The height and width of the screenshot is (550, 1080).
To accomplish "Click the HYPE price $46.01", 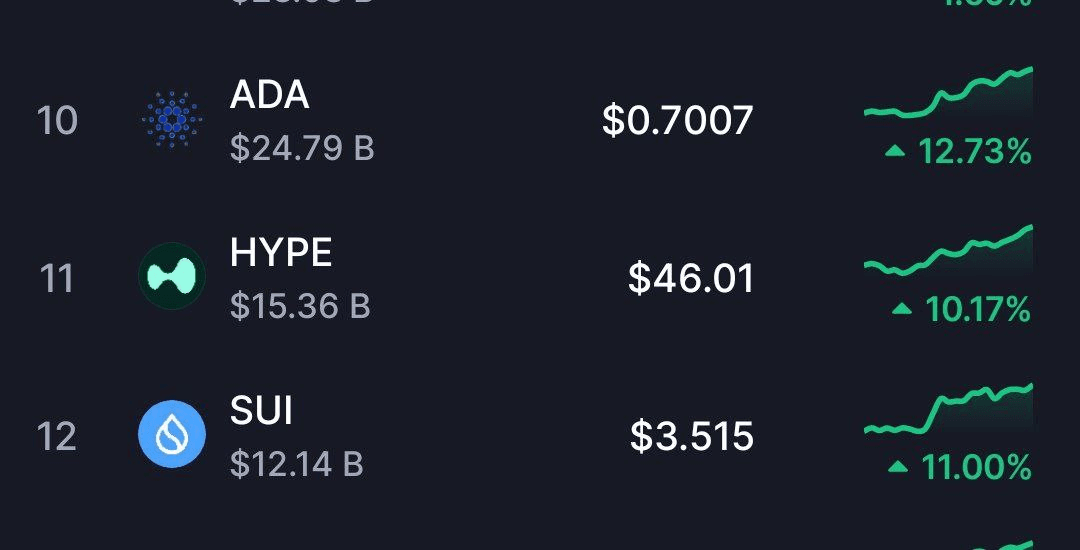I will coord(691,279).
